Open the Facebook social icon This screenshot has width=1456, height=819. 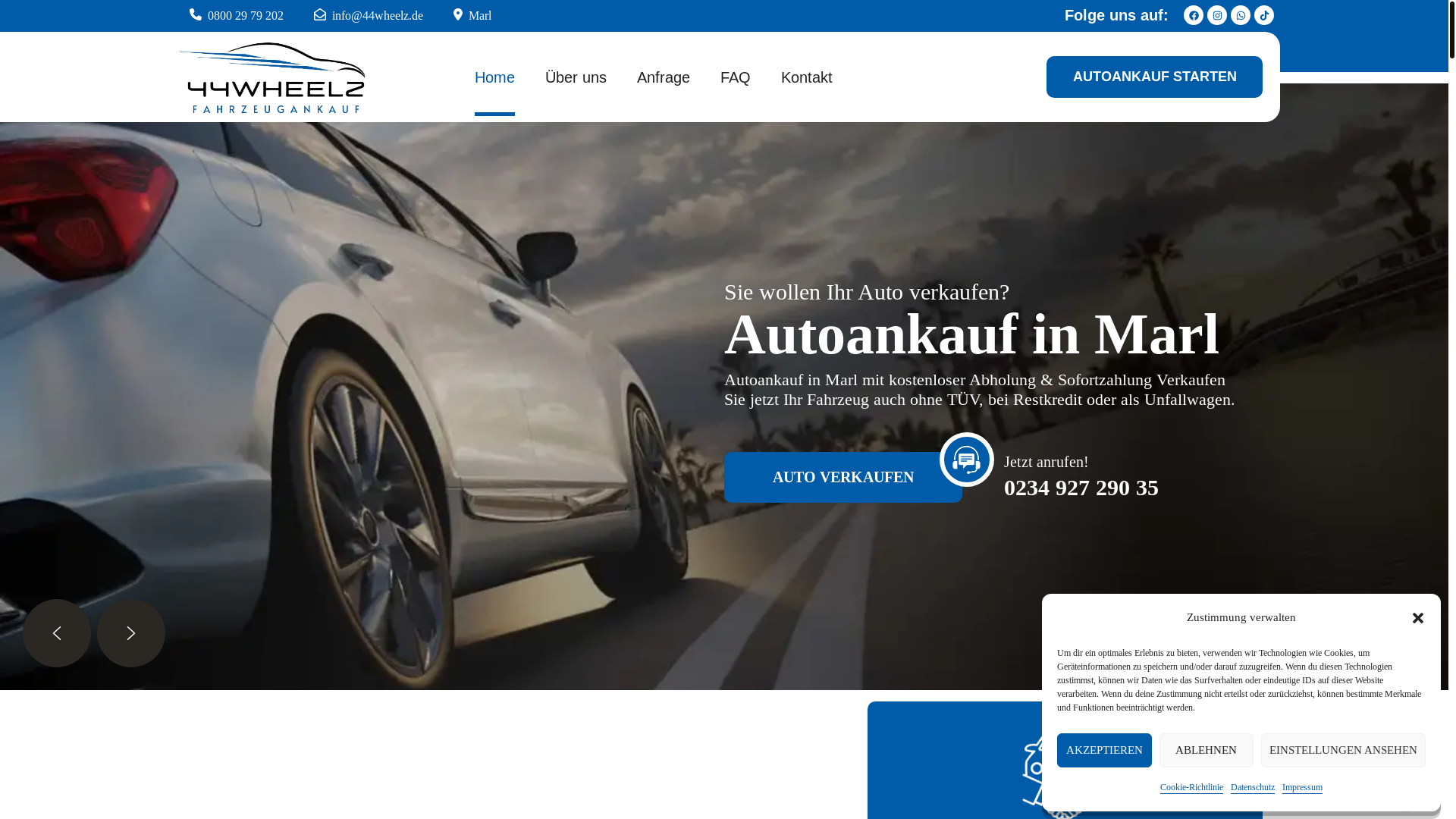pos(1194,15)
